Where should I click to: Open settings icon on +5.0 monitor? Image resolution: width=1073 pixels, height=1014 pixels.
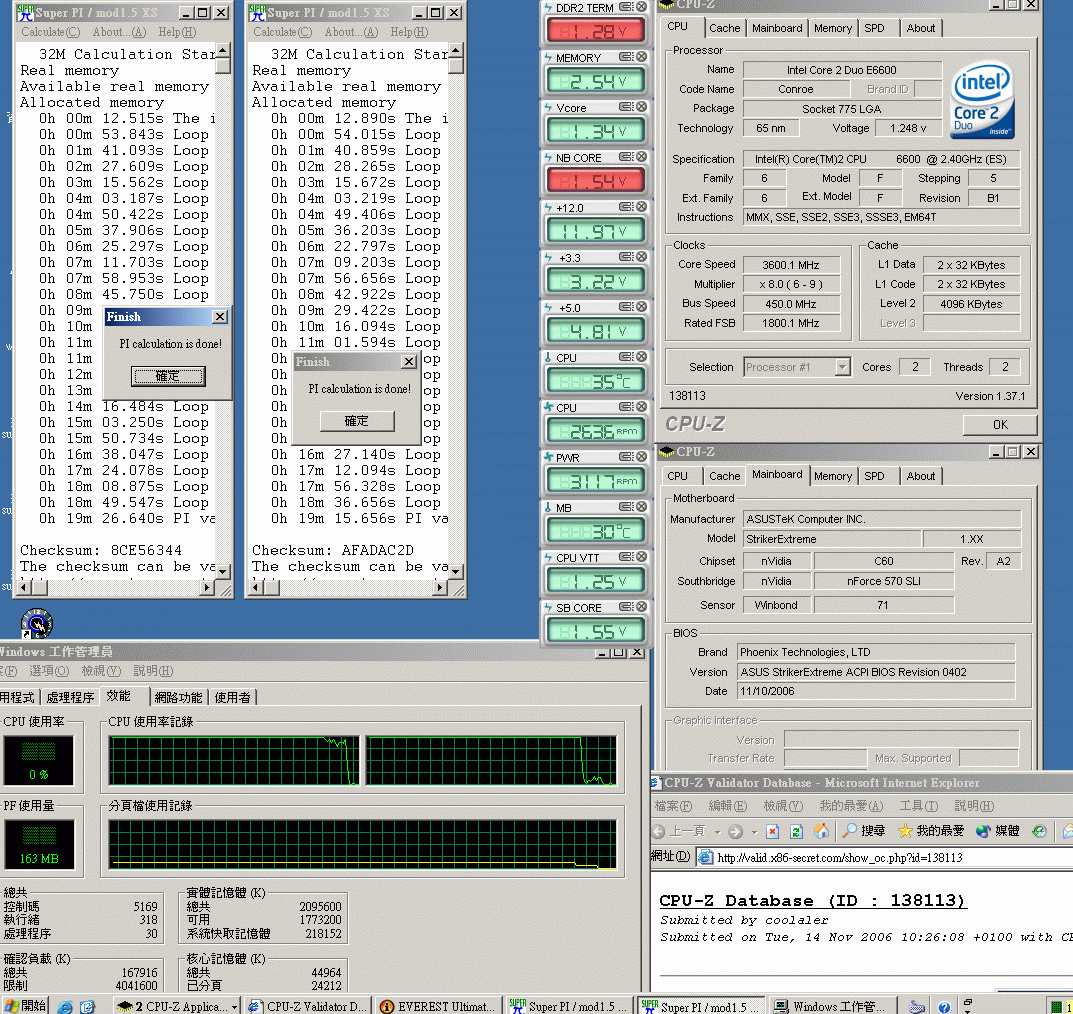pyautogui.click(x=625, y=307)
